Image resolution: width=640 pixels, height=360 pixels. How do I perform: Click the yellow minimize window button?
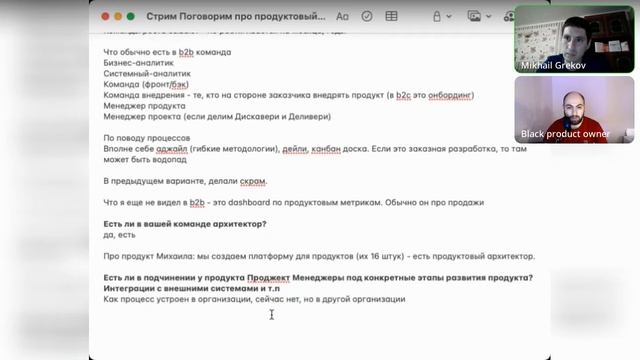[x=118, y=16]
